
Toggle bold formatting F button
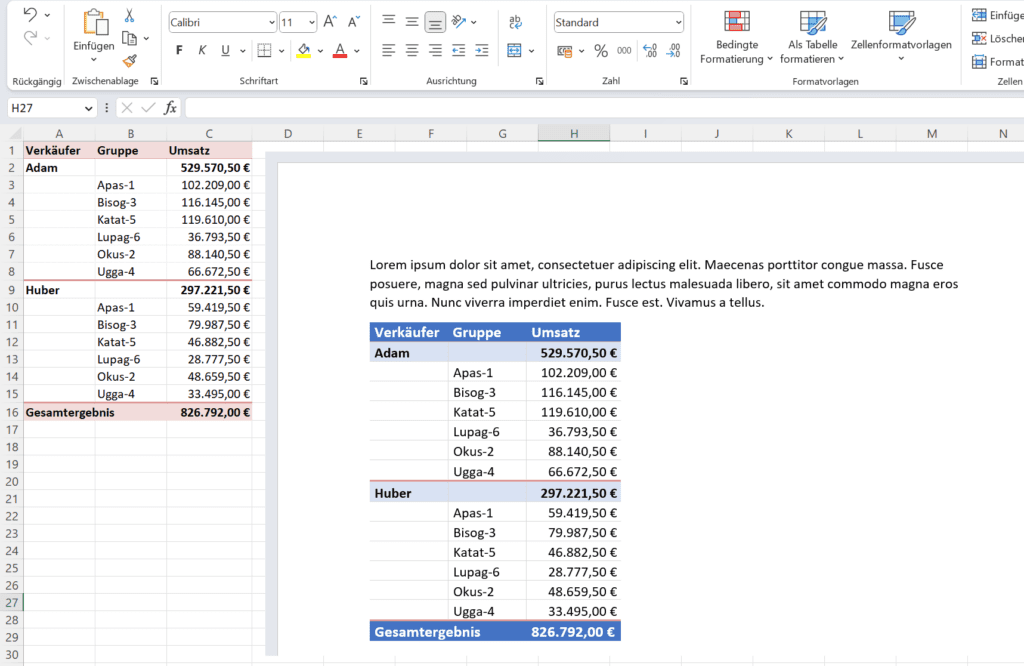[179, 50]
